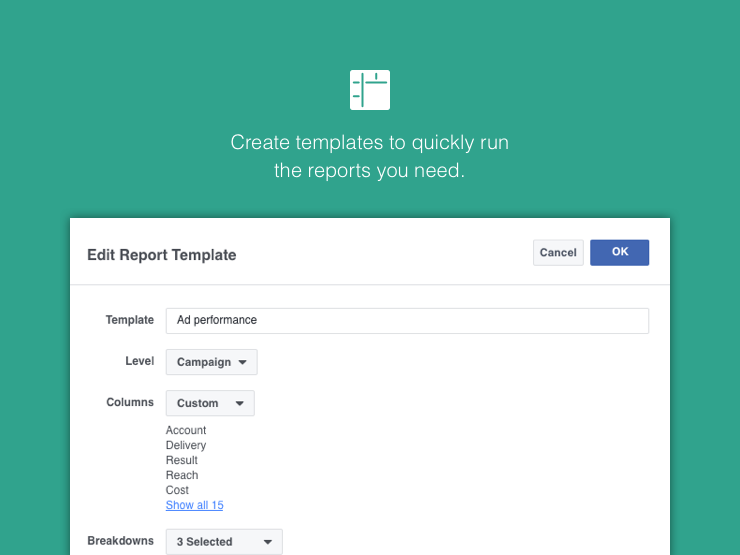This screenshot has height=555, width=740.
Task: Select Cost in the columns list
Action: [x=178, y=490]
